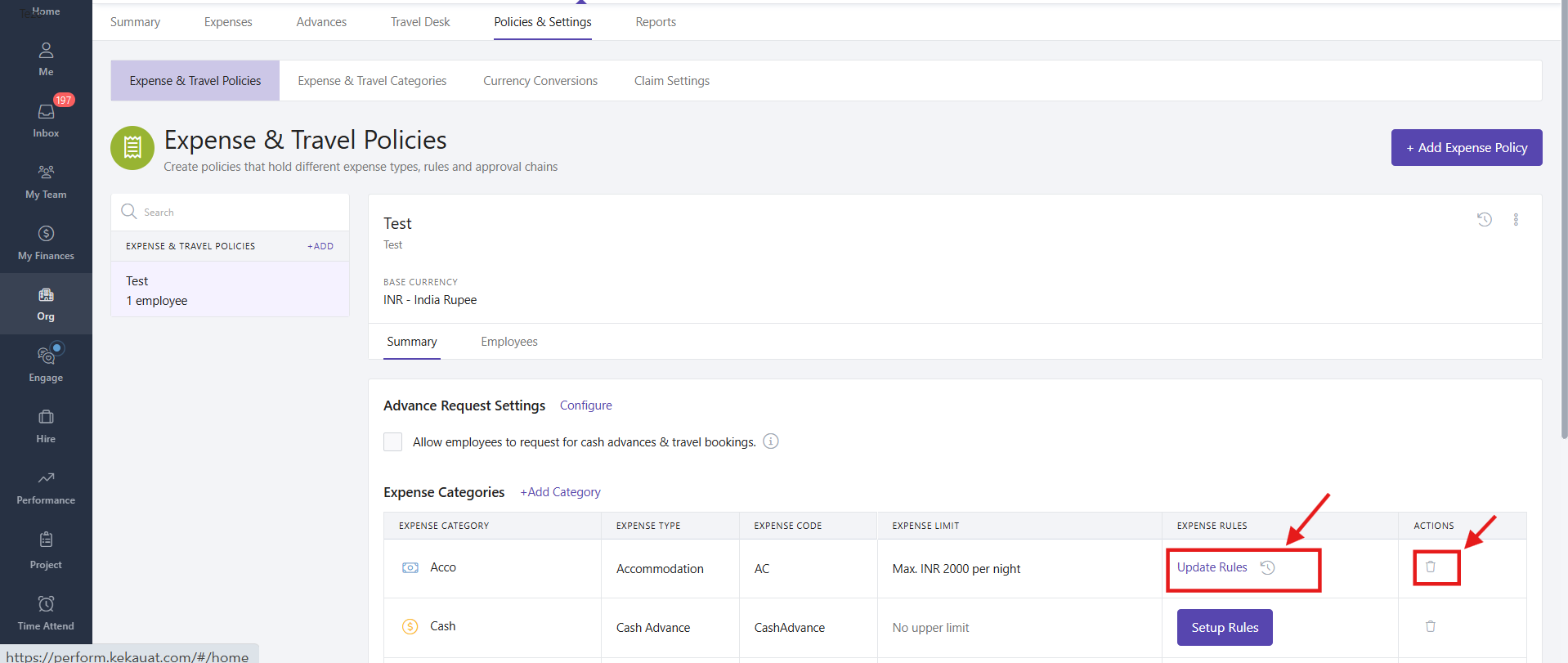Click info icon next to cash advances text
The width and height of the screenshot is (1568, 663).
tap(770, 441)
